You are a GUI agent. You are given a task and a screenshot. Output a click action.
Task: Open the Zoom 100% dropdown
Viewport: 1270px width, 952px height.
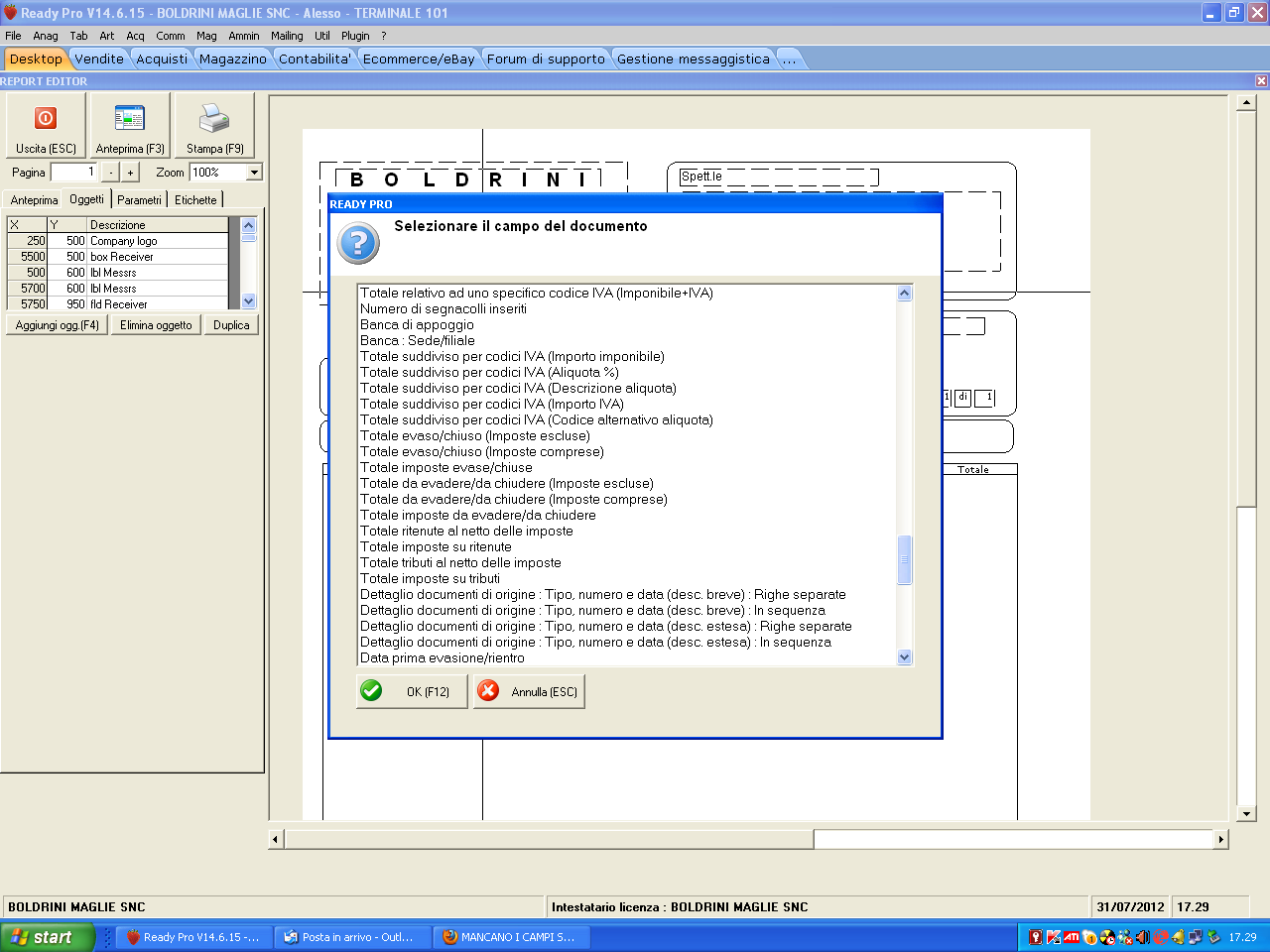(254, 173)
